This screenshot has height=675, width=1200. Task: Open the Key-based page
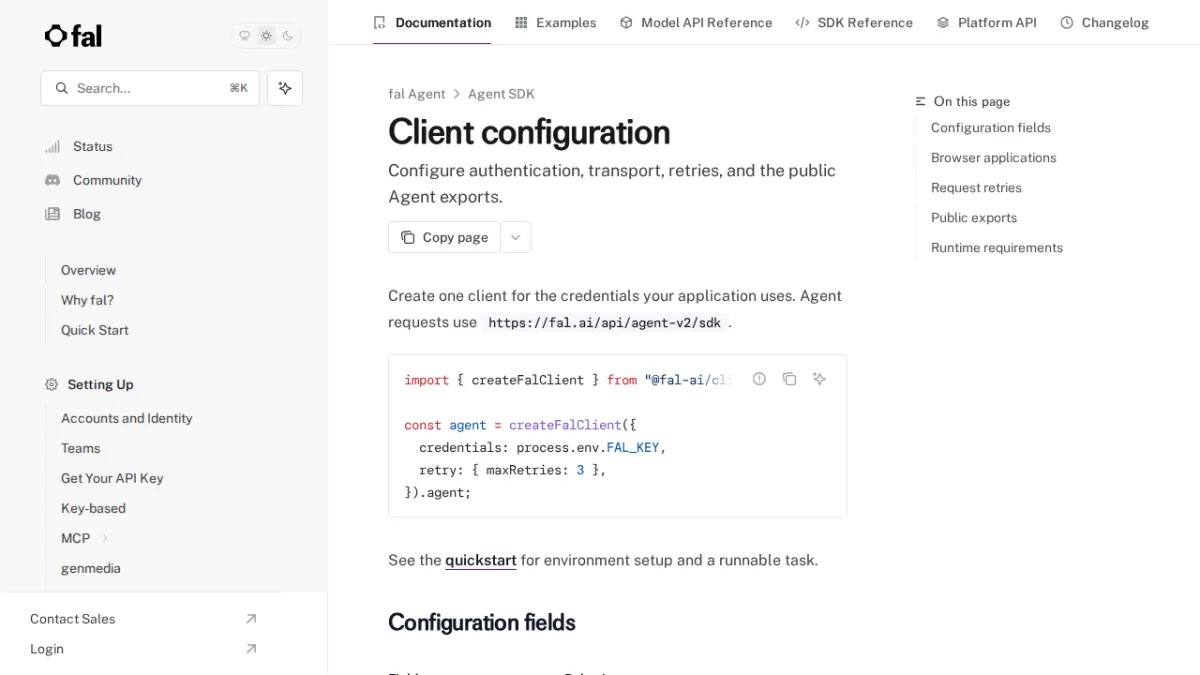(93, 508)
